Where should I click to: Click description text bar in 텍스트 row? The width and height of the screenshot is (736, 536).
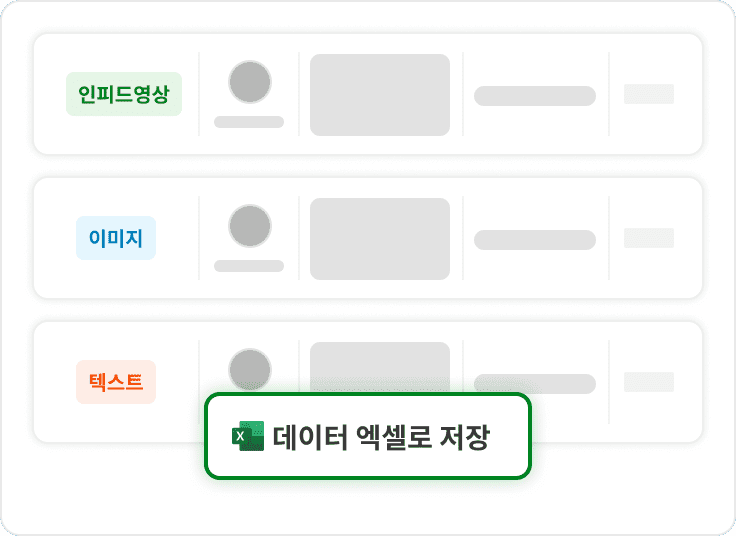pyautogui.click(x=535, y=383)
